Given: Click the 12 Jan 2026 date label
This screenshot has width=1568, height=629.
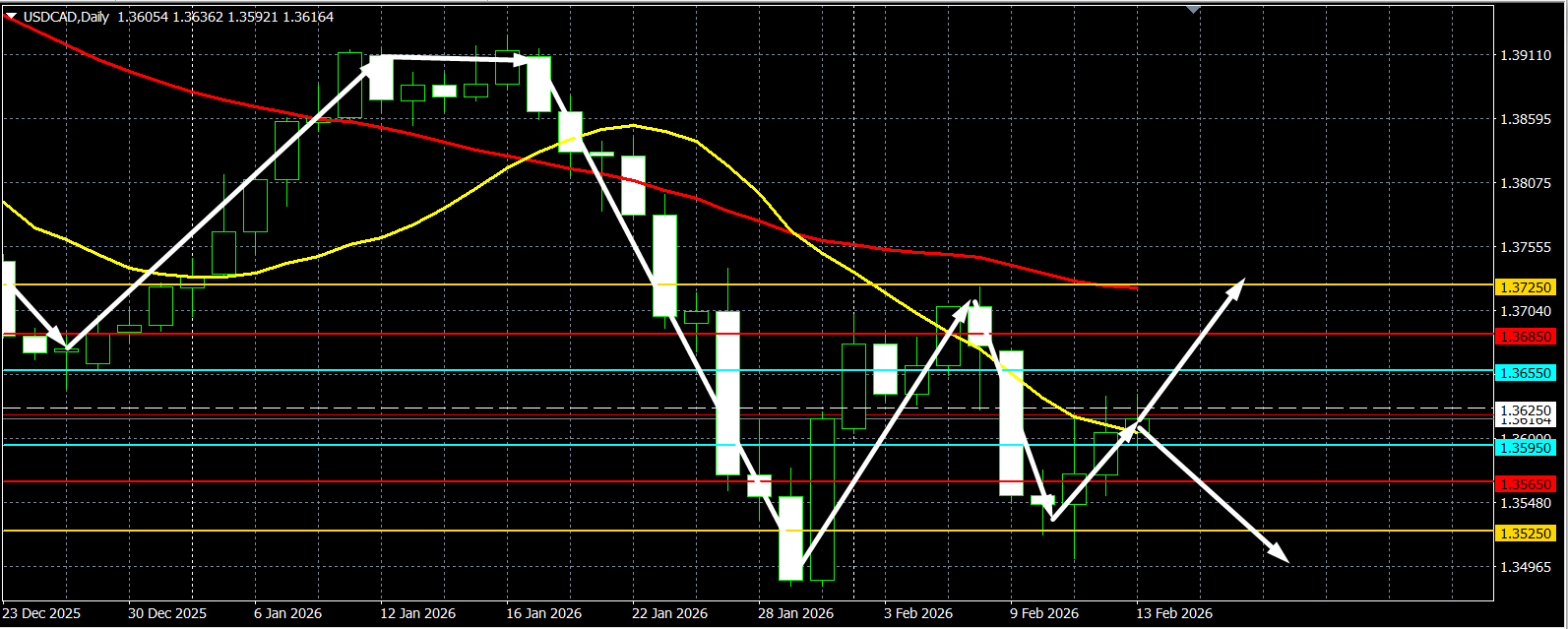Looking at the screenshot, I should pyautogui.click(x=417, y=613).
